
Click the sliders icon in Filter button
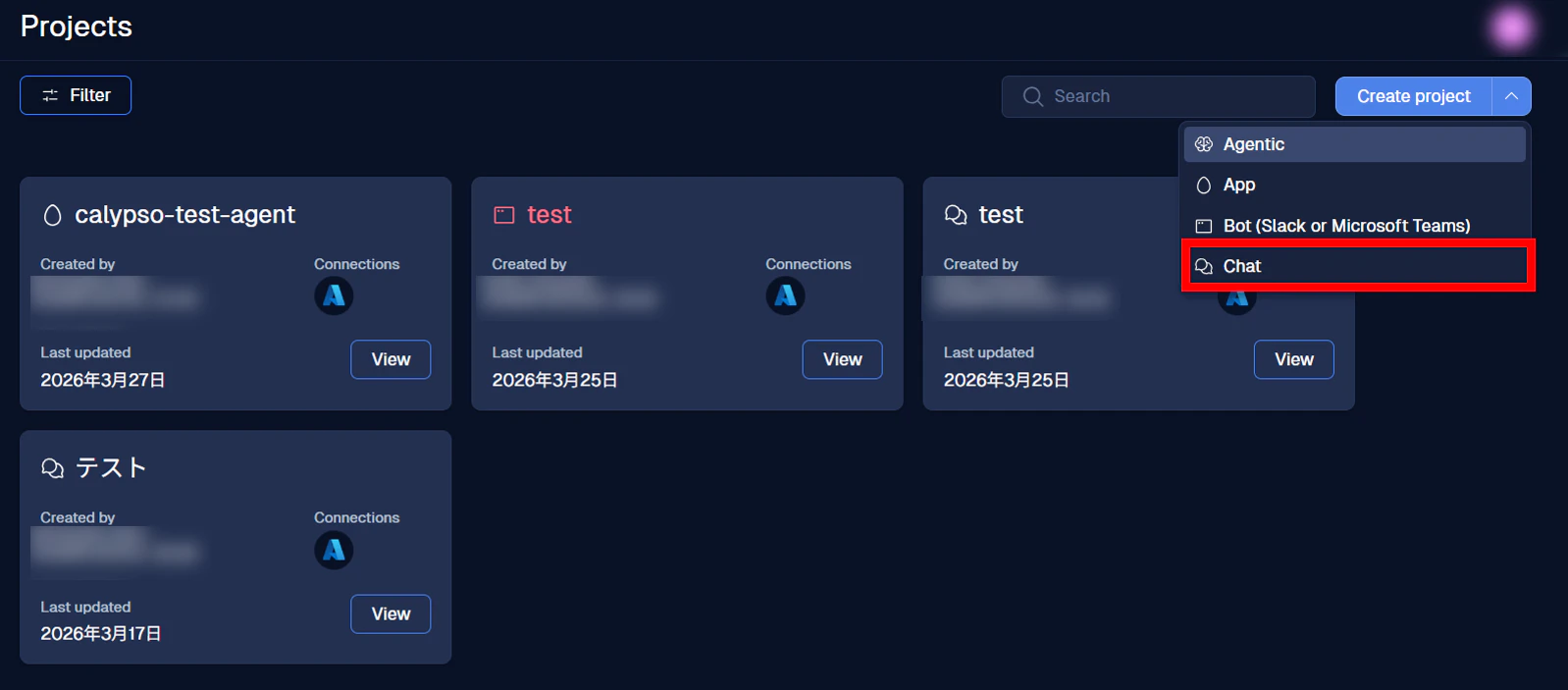50,95
